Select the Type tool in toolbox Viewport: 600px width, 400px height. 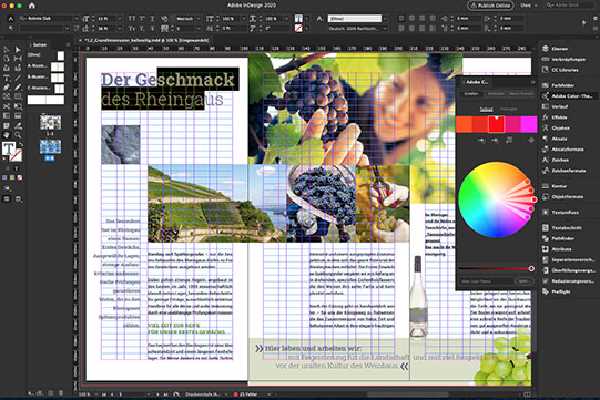tap(7, 76)
